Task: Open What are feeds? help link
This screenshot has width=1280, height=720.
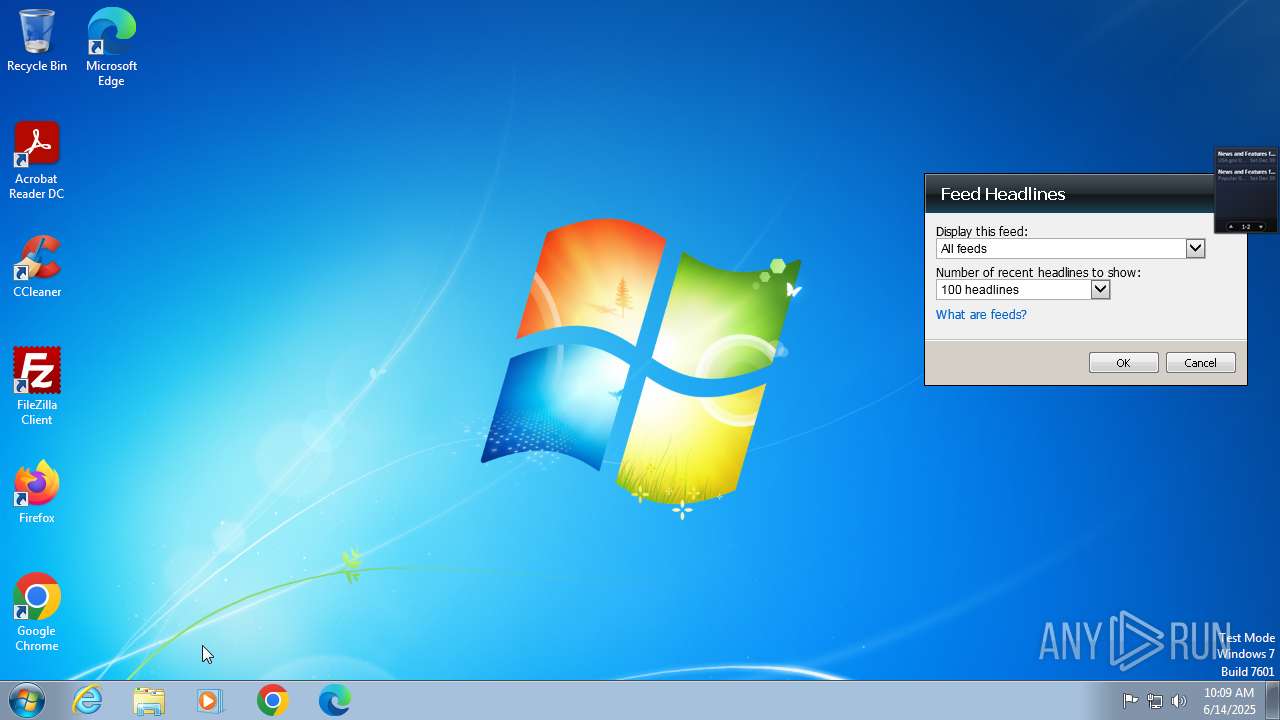Action: click(981, 315)
